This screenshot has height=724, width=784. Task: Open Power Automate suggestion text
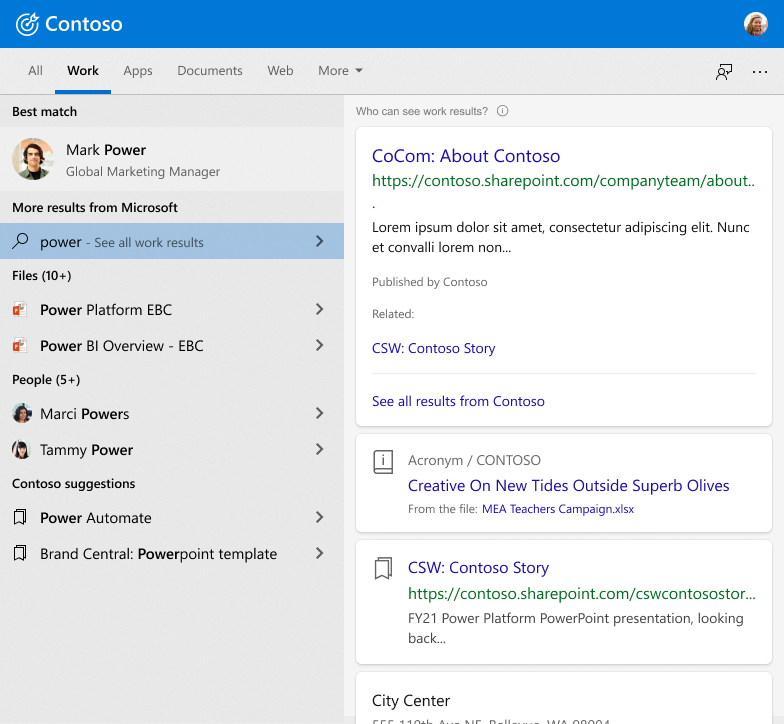coord(96,518)
